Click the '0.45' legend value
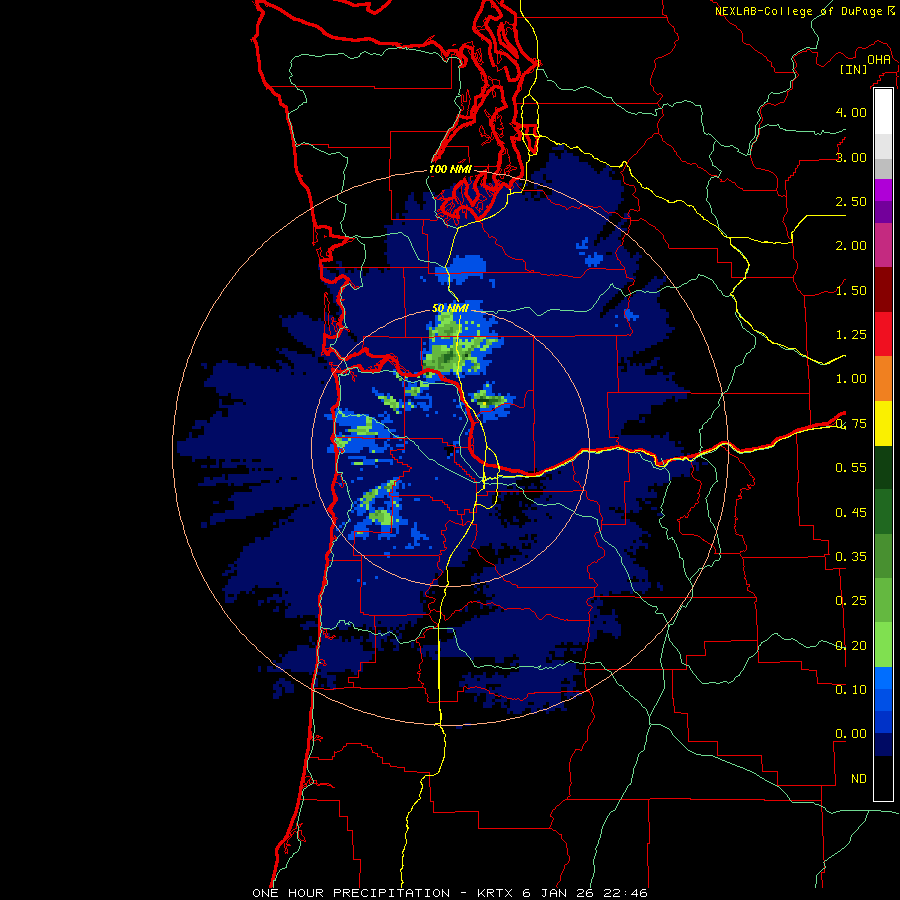This screenshot has height=900, width=900. coord(851,513)
